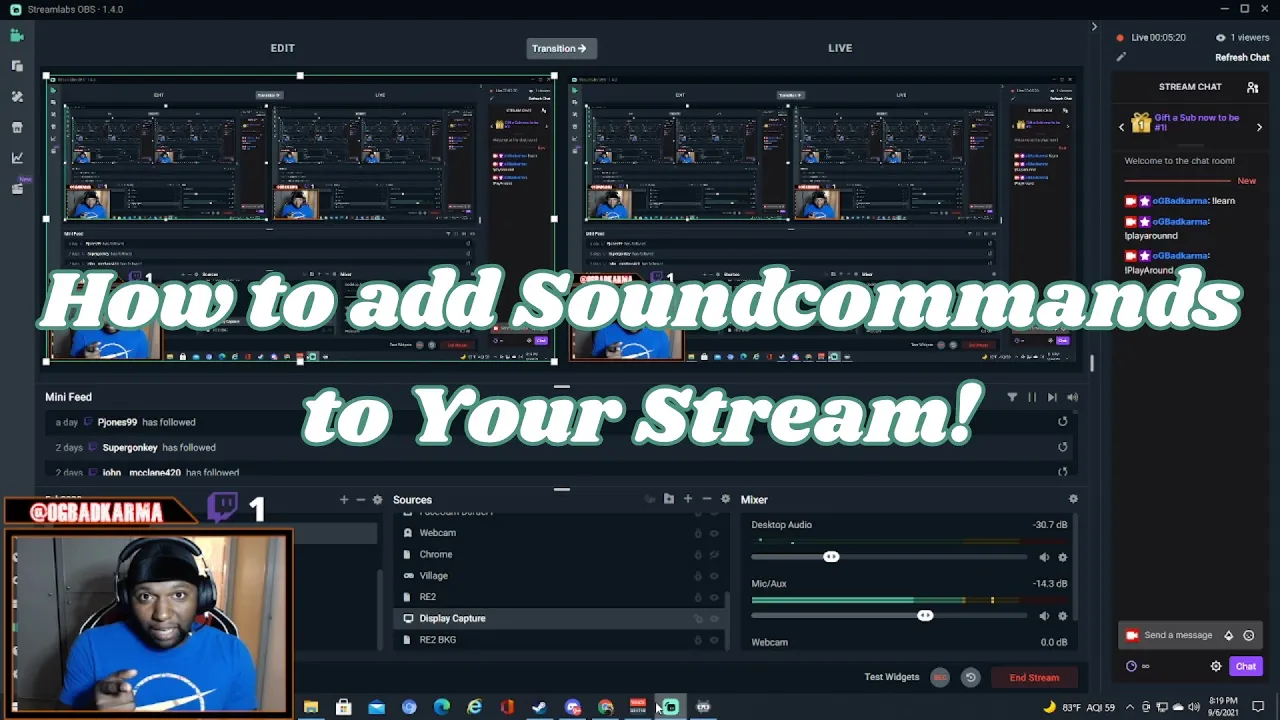The image size is (1280, 720).
Task: Switch to the EDIT preview label
Action: pos(282,48)
